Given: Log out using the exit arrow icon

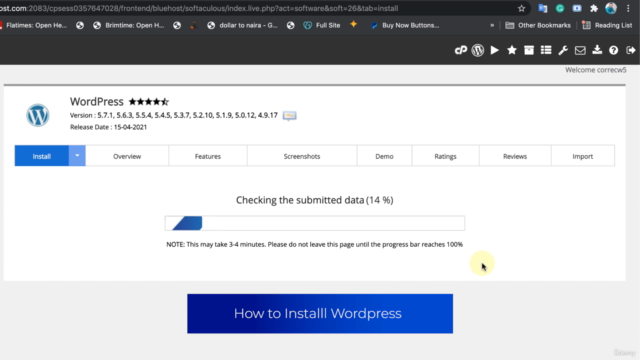Looking at the screenshot, I should point(631,50).
